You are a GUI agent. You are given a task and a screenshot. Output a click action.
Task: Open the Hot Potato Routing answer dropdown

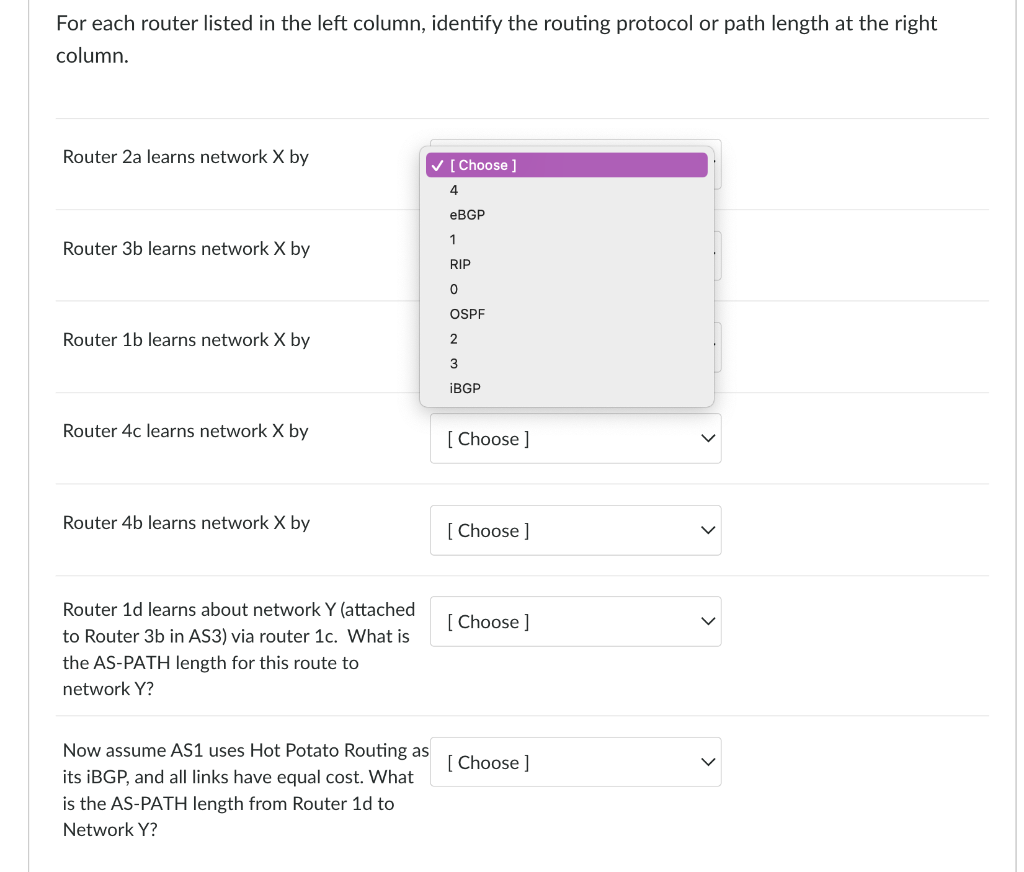click(x=575, y=762)
